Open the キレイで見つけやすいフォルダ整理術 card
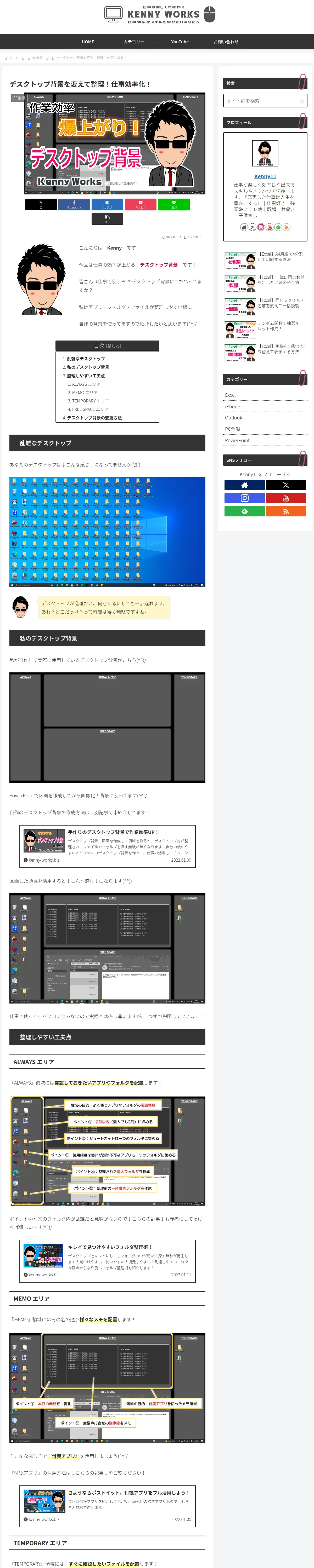Screen dimensions: 314x1568 pyautogui.click(x=107, y=1261)
